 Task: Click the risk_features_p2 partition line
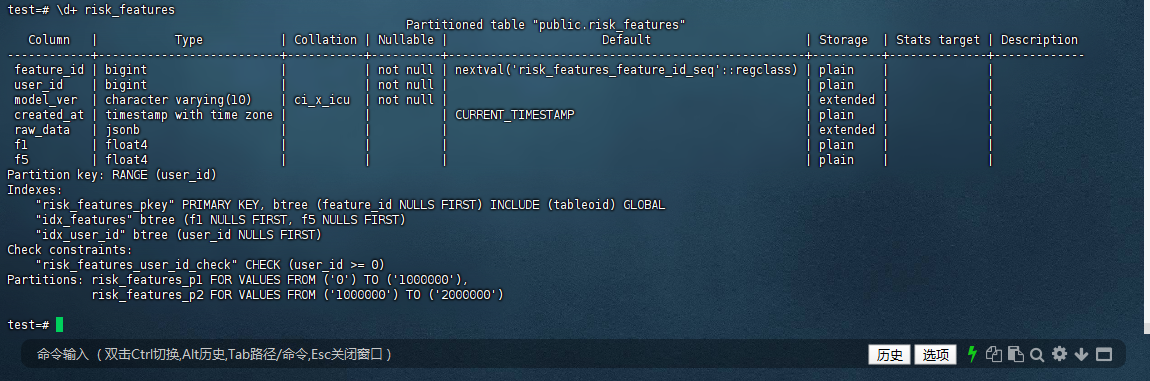pos(298,294)
